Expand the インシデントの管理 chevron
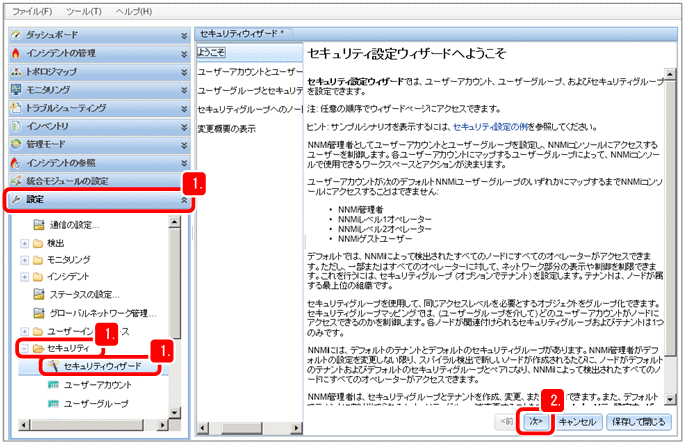 coord(184,54)
